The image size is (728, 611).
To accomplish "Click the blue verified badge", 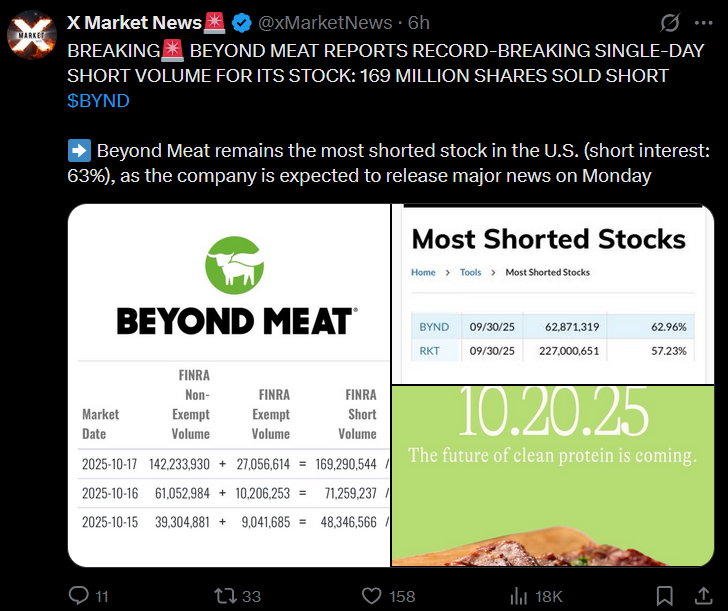I will pyautogui.click(x=241, y=22).
